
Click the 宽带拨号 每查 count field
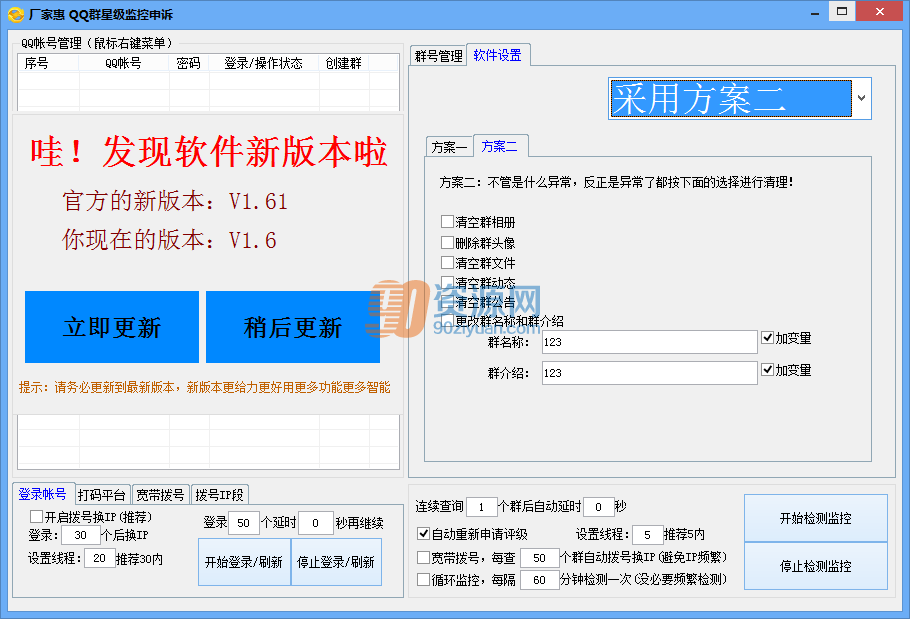[x=539, y=558]
